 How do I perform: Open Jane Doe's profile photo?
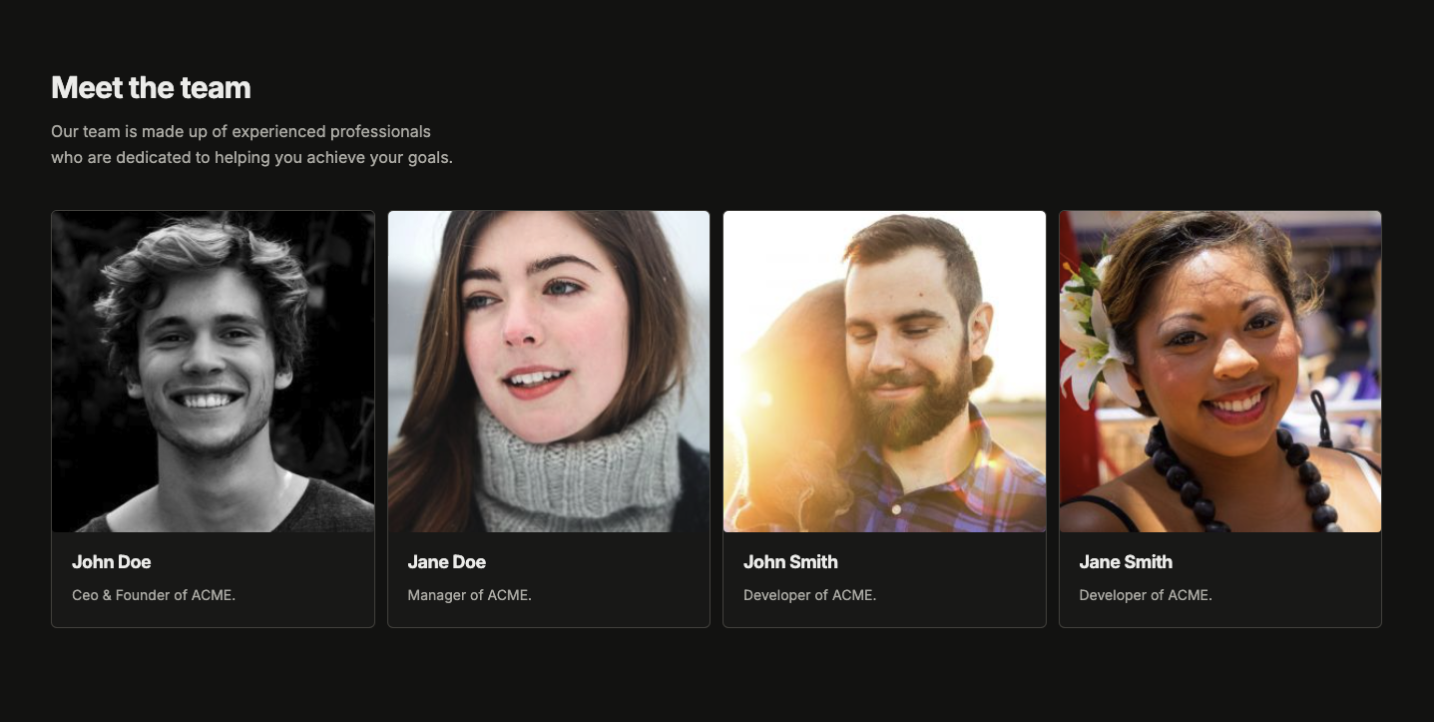548,371
